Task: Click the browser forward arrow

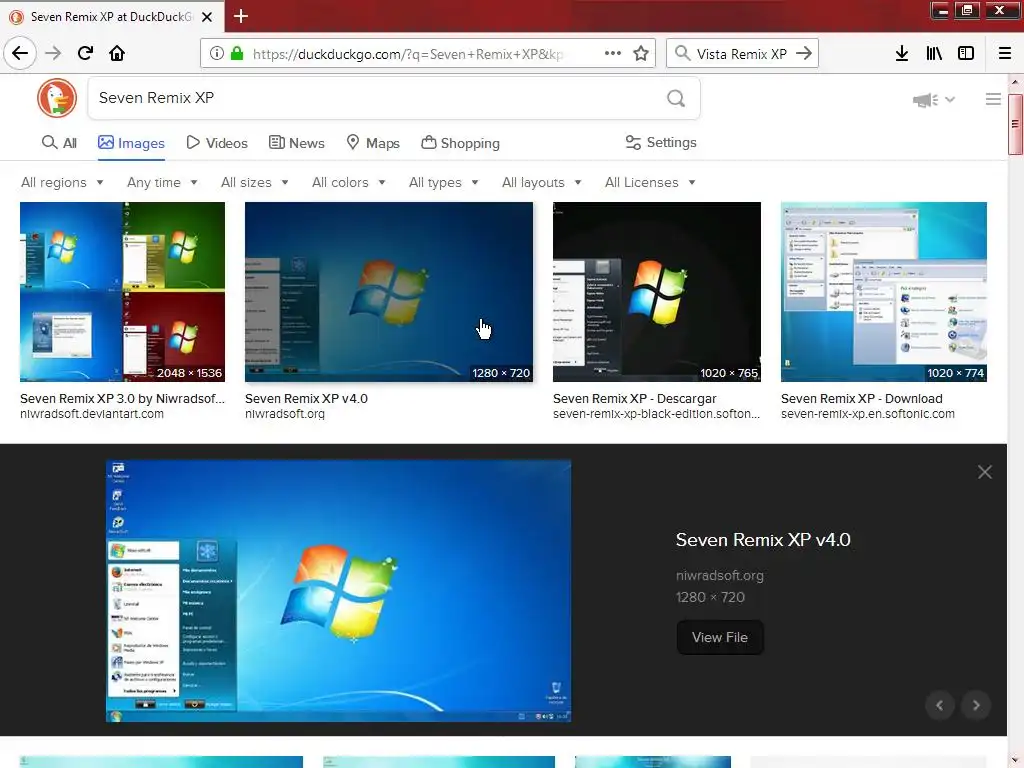Action: pos(53,53)
